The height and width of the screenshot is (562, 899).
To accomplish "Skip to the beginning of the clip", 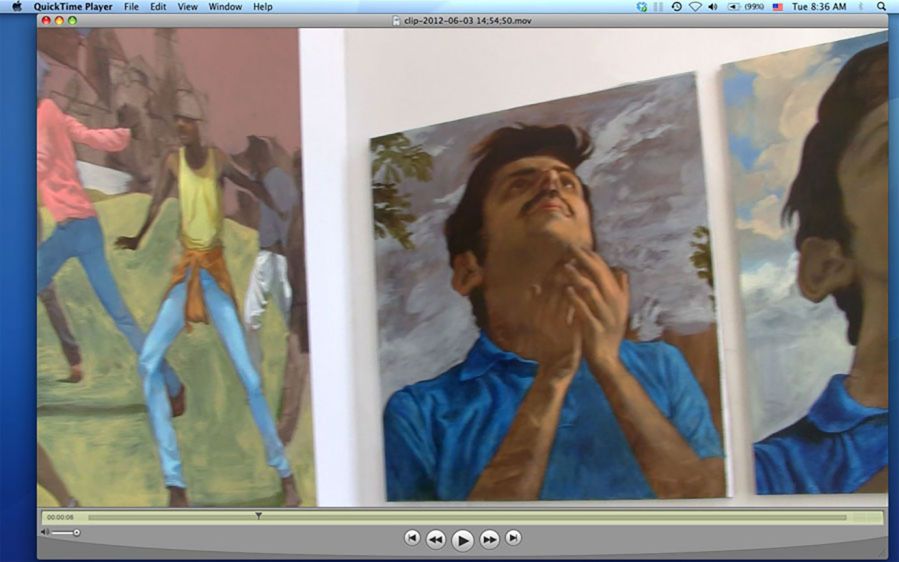I will click(x=412, y=538).
